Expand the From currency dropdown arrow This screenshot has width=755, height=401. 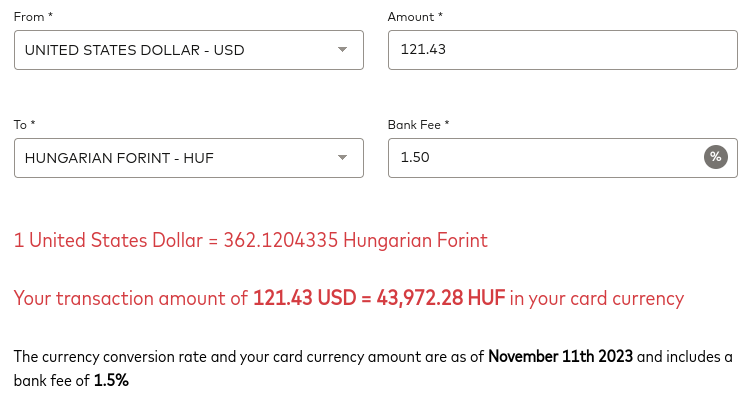point(342,50)
